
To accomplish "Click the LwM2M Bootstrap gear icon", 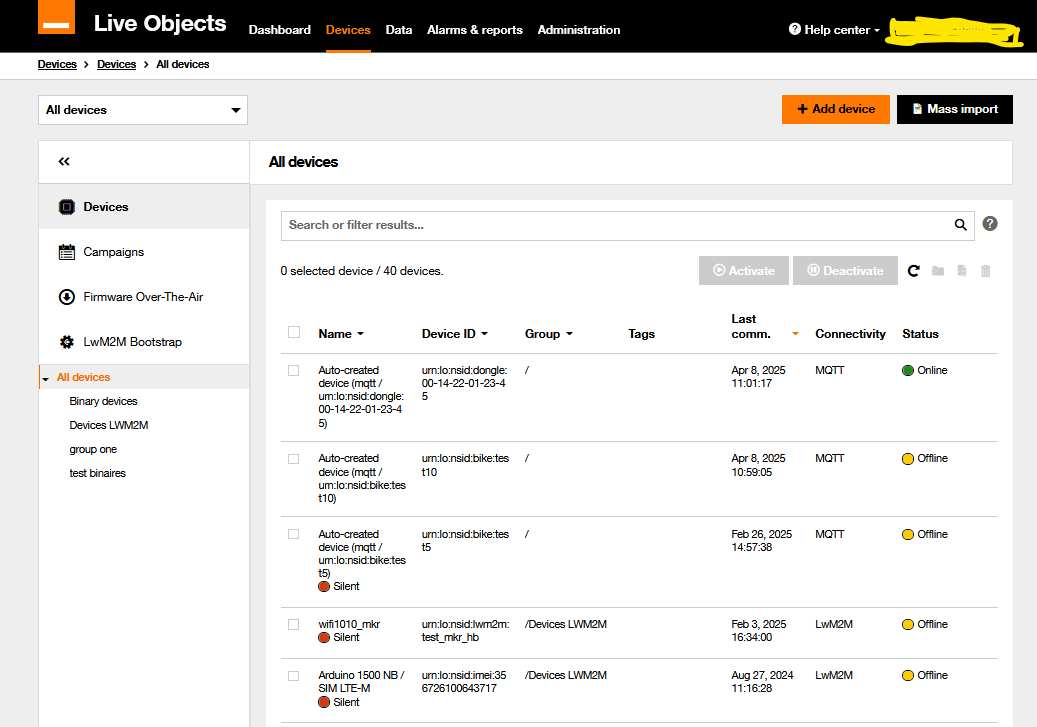I will [x=67, y=342].
